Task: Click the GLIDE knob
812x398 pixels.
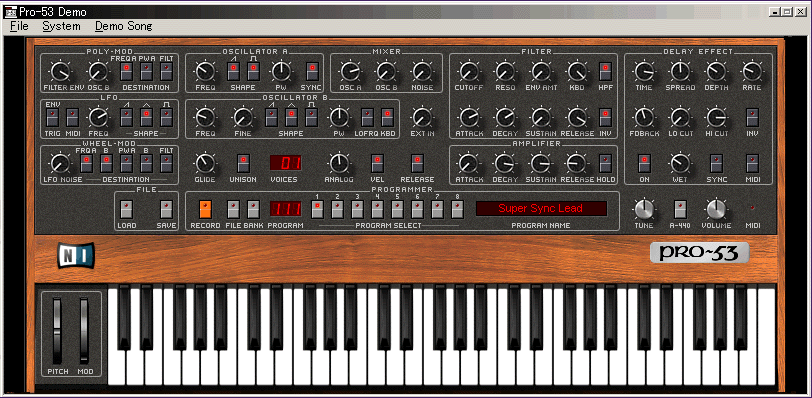Action: coord(205,163)
